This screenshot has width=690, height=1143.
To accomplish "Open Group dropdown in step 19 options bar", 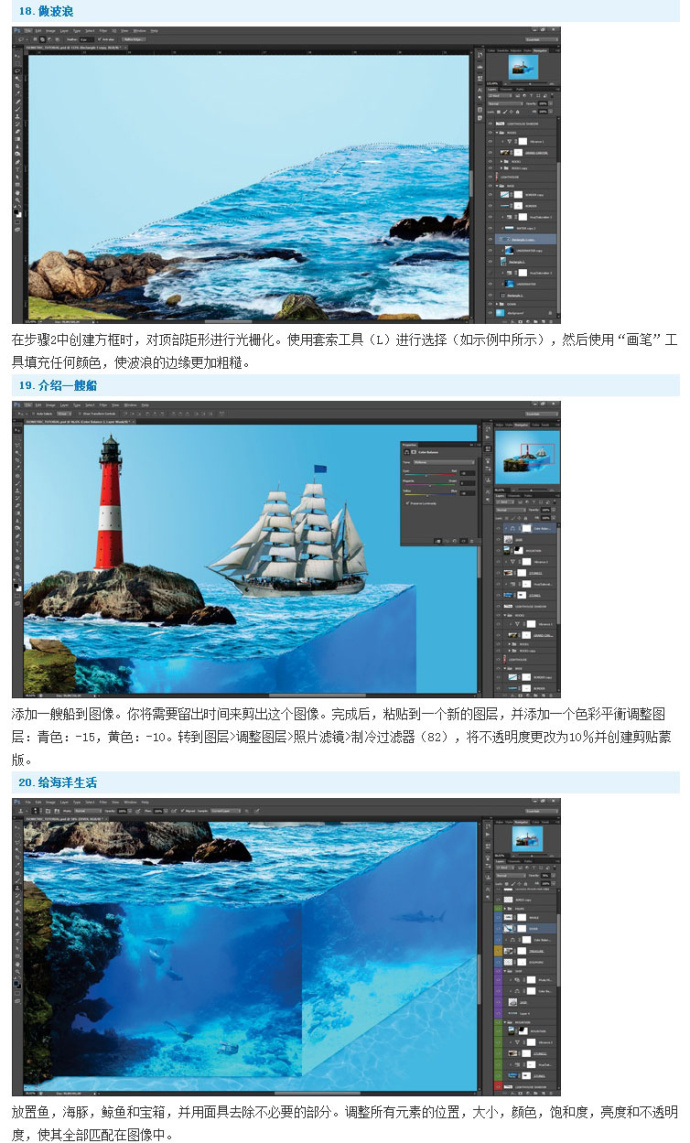I will pos(64,413).
